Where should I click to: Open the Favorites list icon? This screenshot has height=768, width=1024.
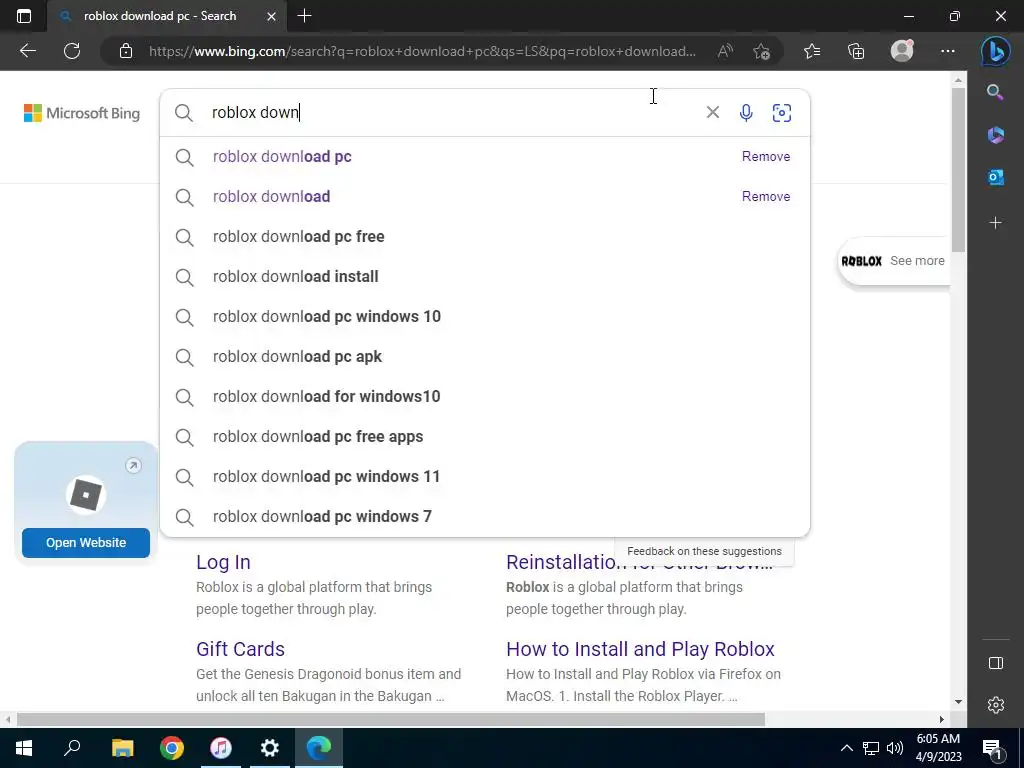(x=812, y=51)
